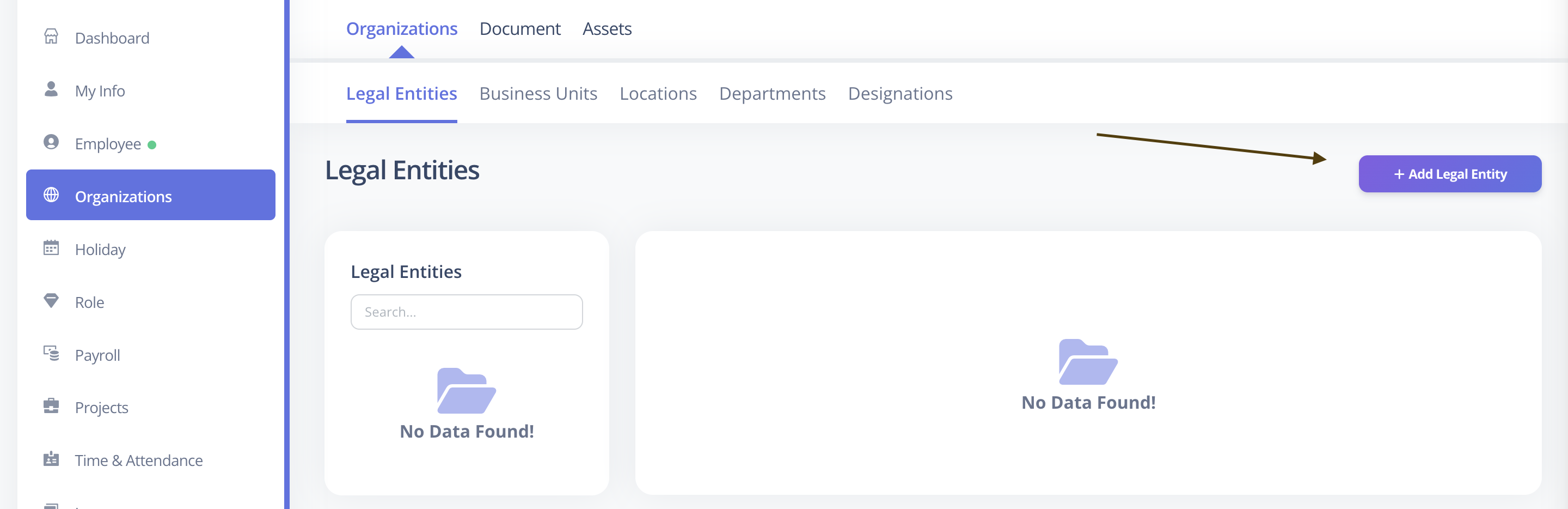Click the Legal Entities card title
The width and height of the screenshot is (1568, 509).
[406, 272]
